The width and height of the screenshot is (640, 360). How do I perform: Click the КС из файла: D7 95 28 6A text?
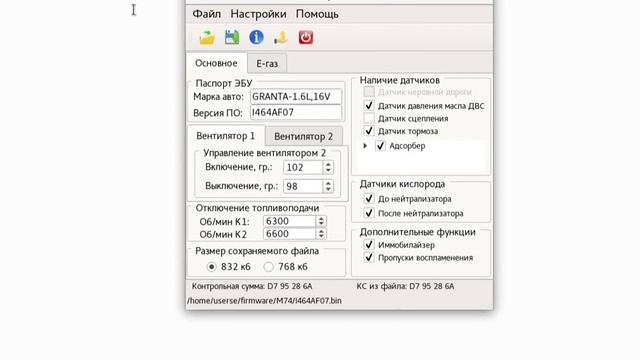coord(405,287)
